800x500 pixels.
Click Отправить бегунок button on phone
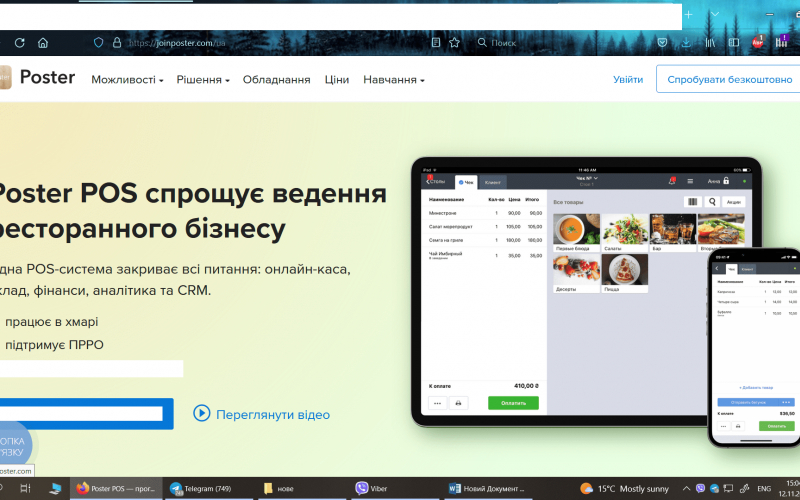click(x=756, y=402)
